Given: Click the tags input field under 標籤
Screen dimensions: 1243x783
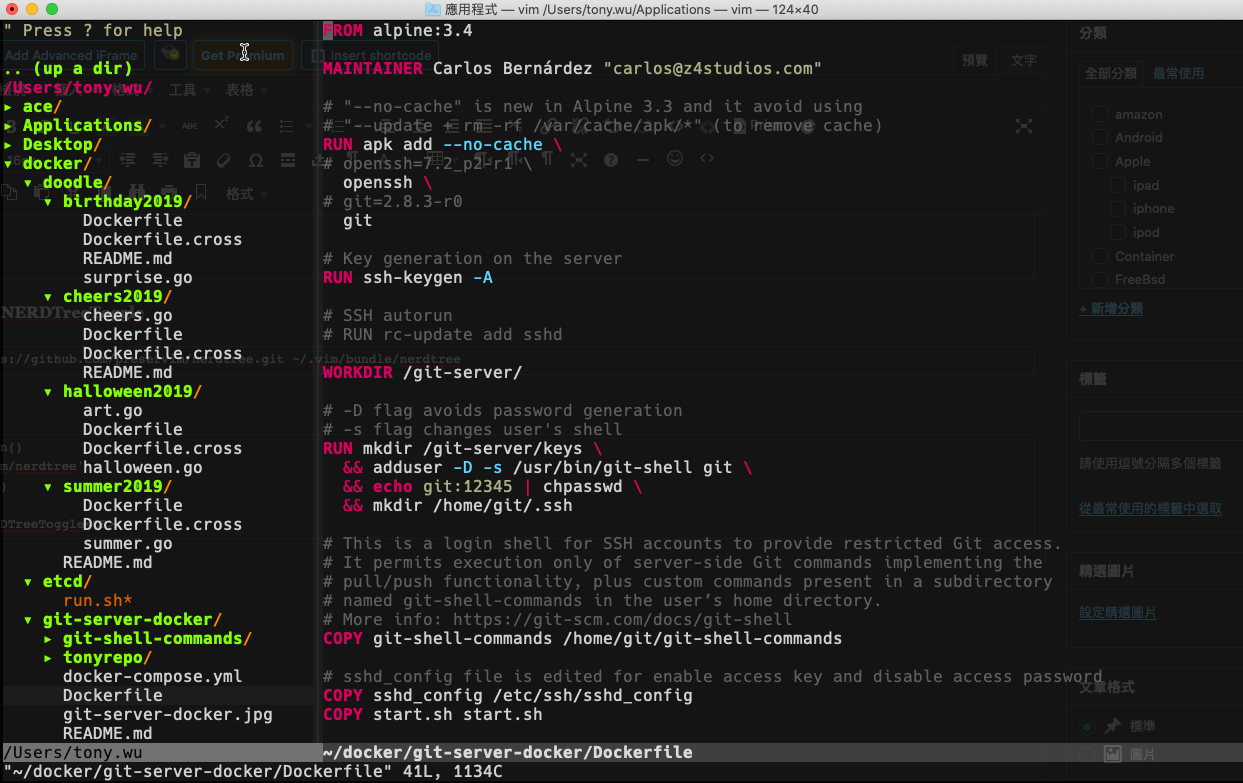Looking at the screenshot, I should click(x=1160, y=426).
